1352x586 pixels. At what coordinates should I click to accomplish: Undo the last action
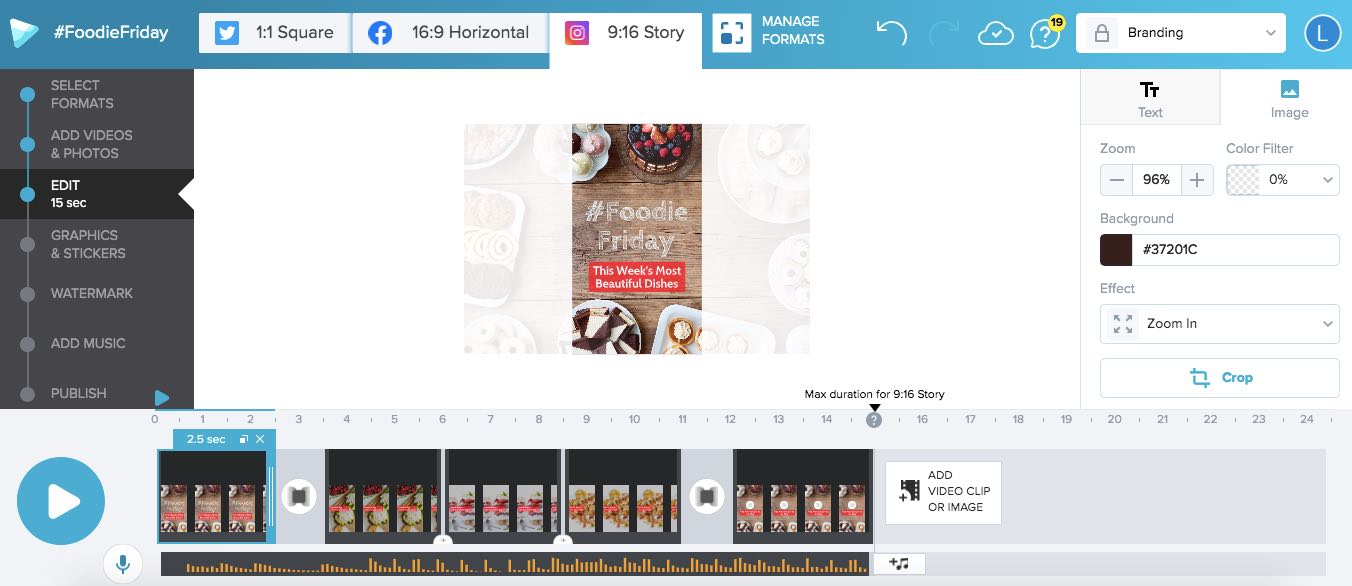(x=891, y=33)
